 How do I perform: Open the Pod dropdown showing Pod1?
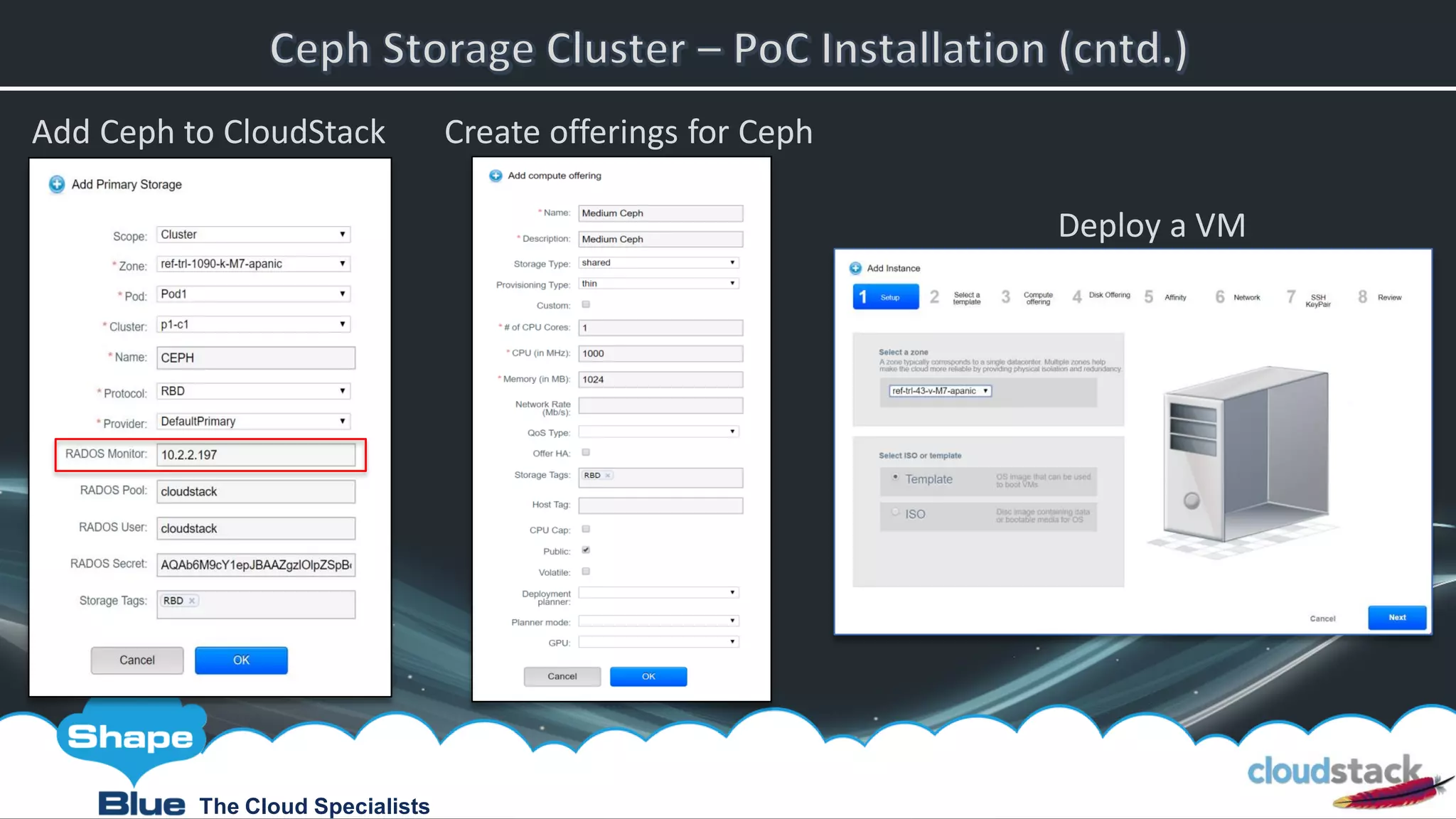coord(253,294)
